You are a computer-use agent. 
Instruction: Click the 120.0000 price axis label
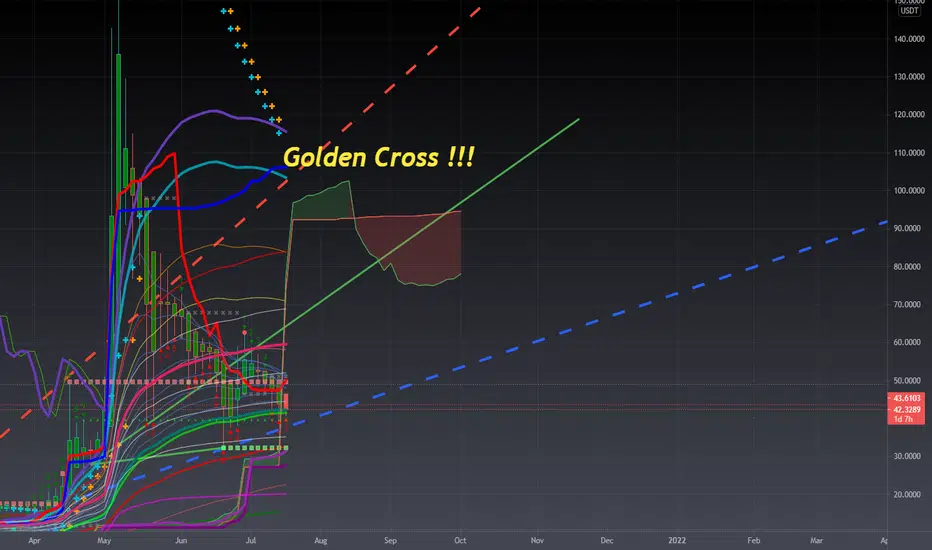909,115
